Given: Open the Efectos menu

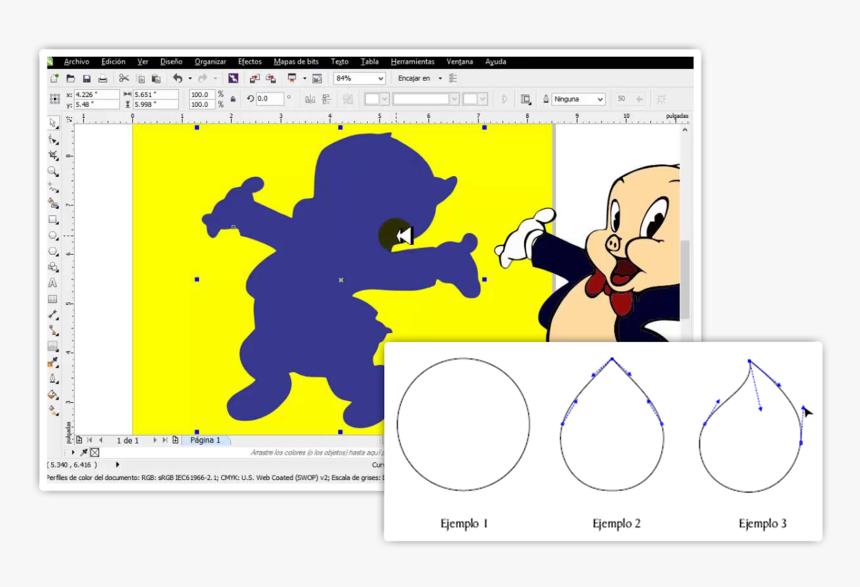Looking at the screenshot, I should pyautogui.click(x=250, y=62).
